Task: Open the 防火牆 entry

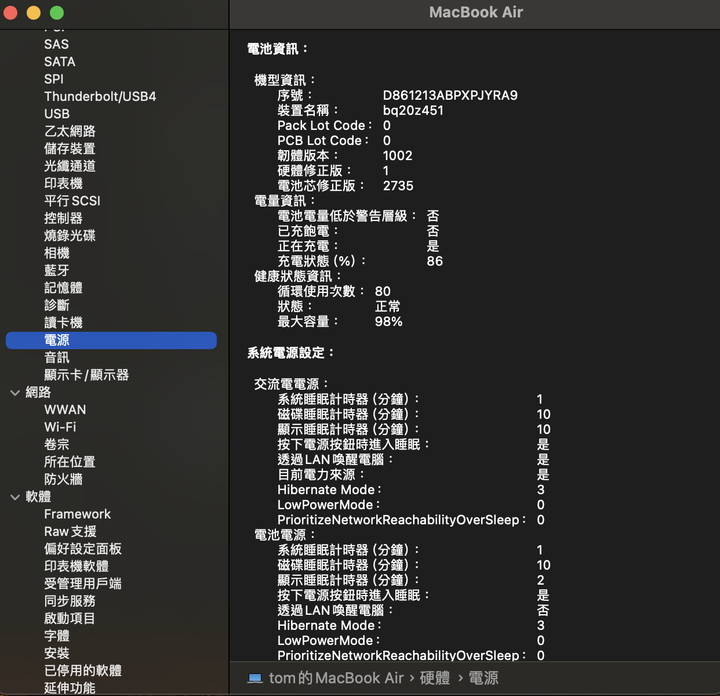Action: click(x=63, y=480)
